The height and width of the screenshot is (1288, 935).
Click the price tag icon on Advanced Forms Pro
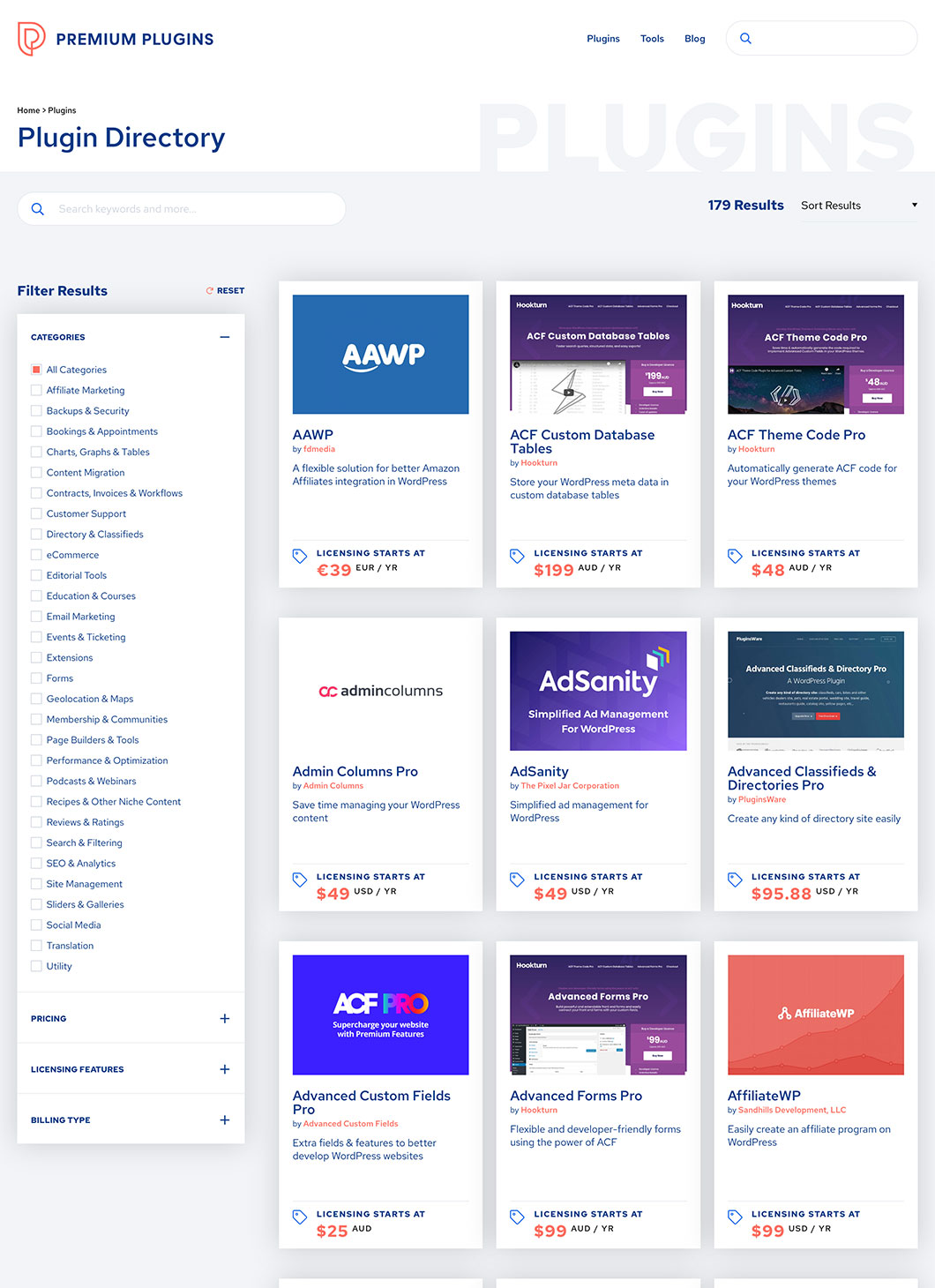pyautogui.click(x=517, y=1217)
